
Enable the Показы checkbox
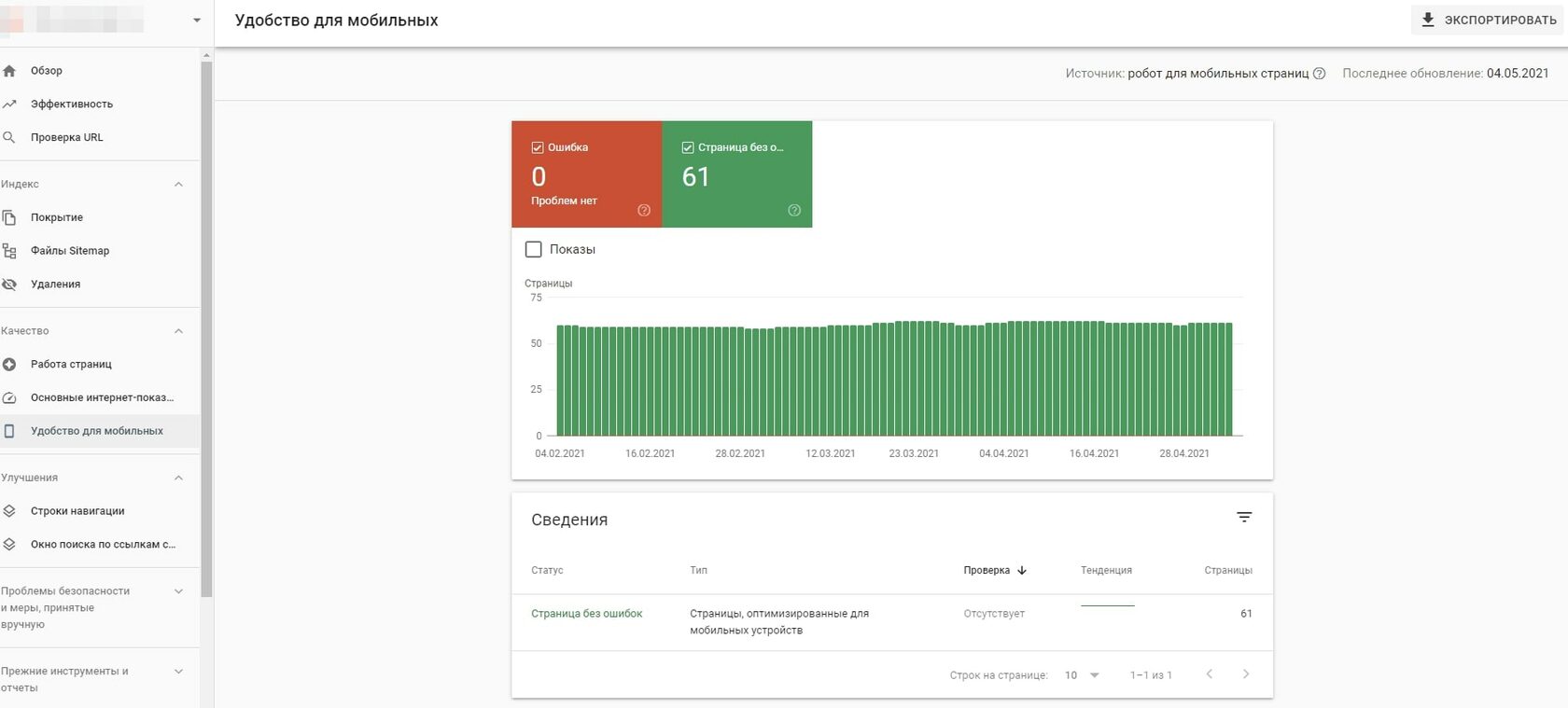(534, 249)
